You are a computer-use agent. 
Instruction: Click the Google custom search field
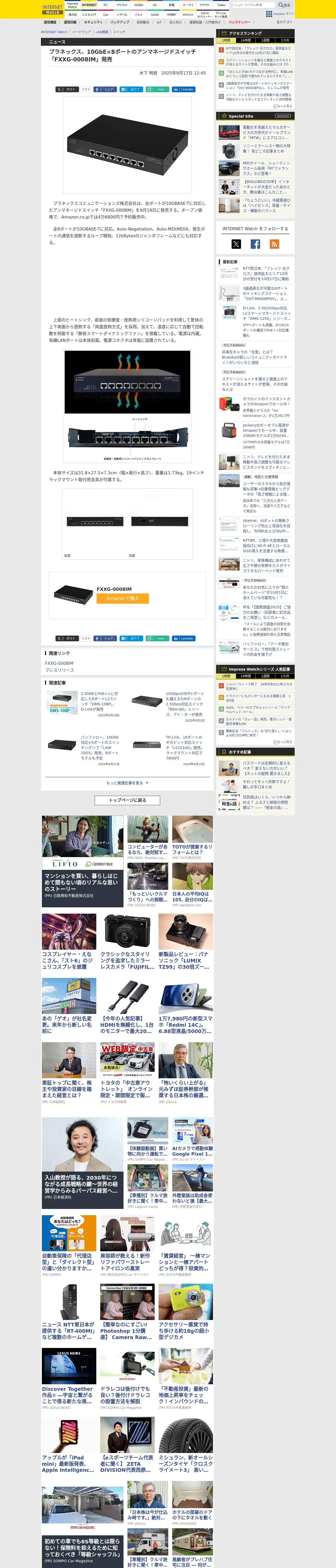coord(253,5)
